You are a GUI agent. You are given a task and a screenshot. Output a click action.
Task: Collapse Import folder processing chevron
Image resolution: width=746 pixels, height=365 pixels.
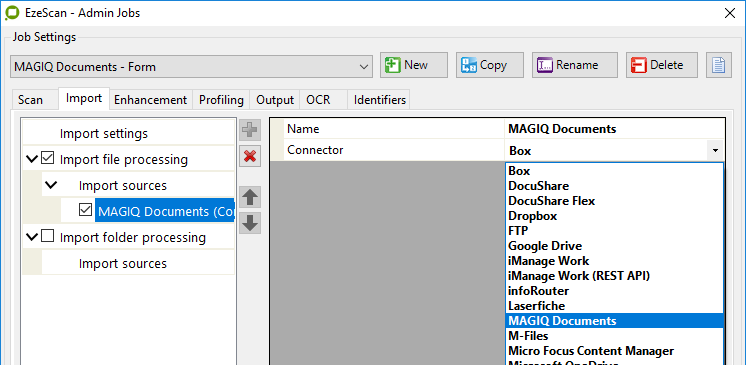point(31,237)
